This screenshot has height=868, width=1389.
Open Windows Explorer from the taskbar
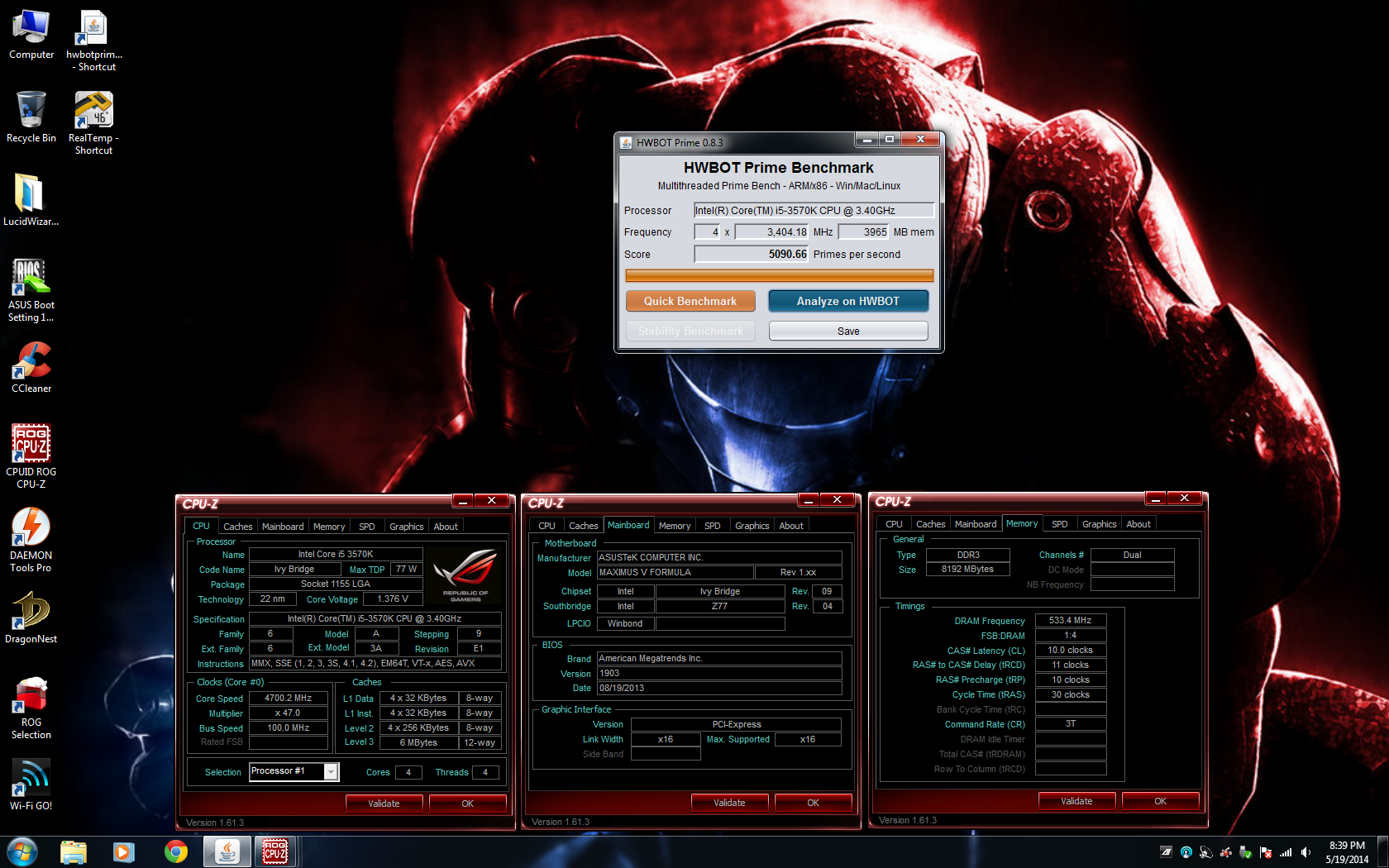click(x=74, y=851)
